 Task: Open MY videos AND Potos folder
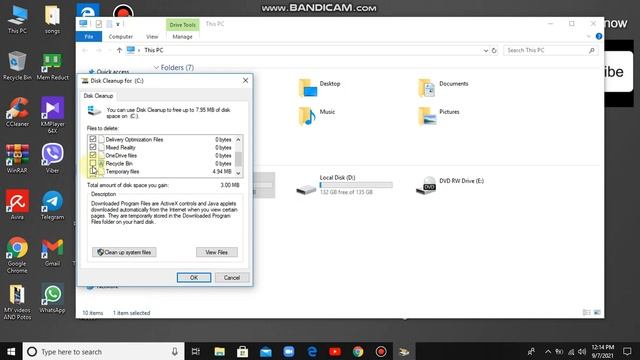[17, 302]
